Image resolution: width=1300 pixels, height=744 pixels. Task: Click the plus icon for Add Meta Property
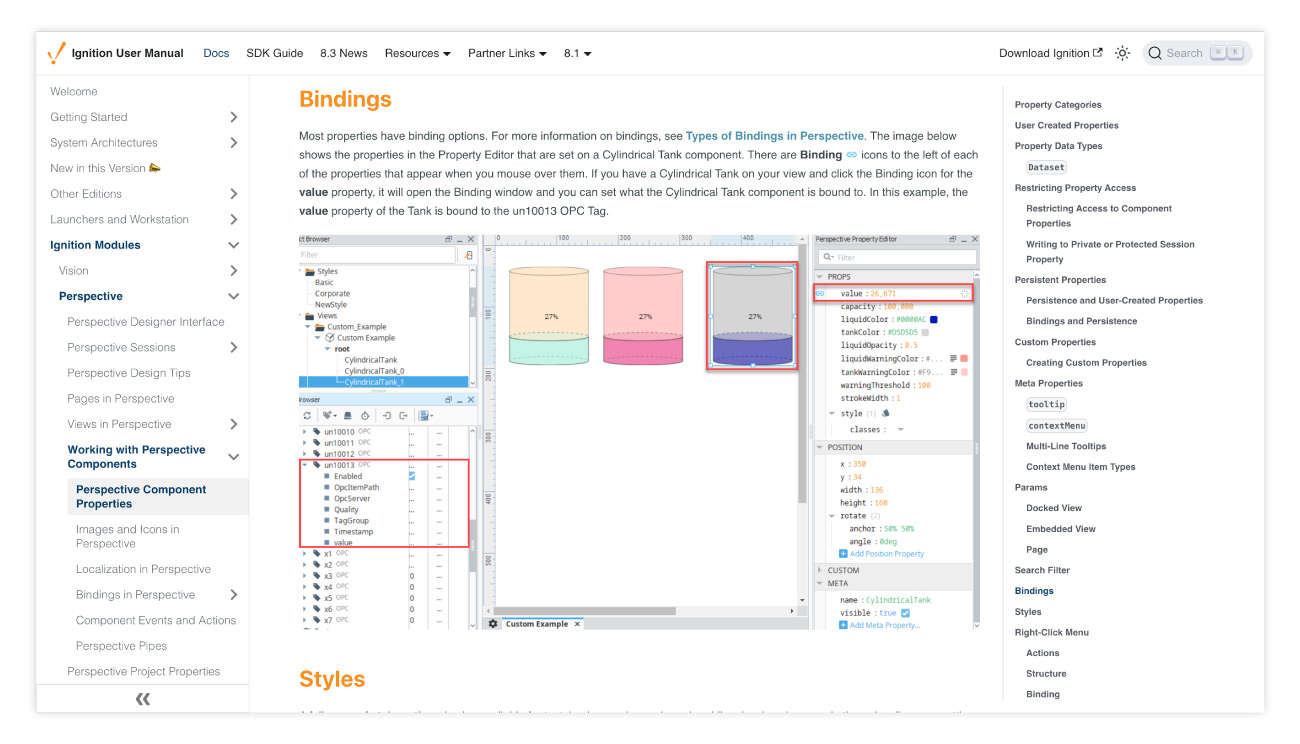[x=843, y=625]
